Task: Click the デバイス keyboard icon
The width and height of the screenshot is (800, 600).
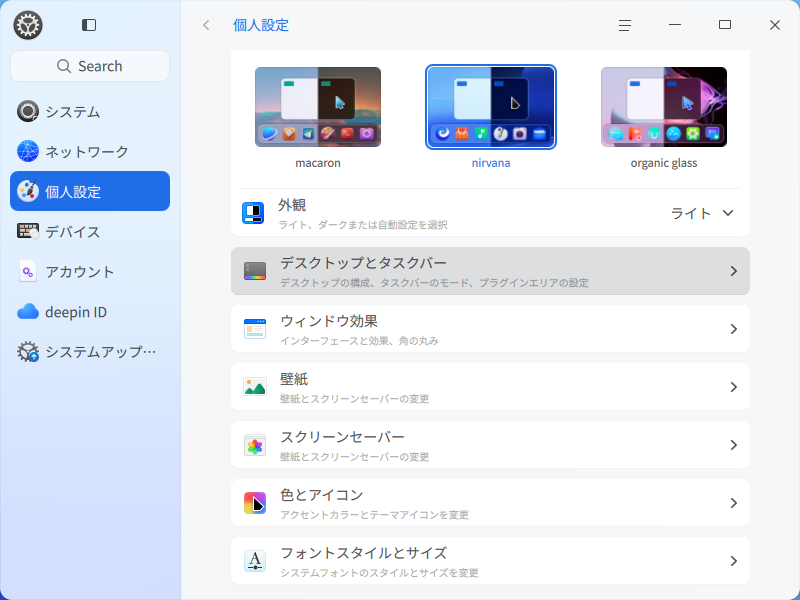Action: (x=28, y=231)
